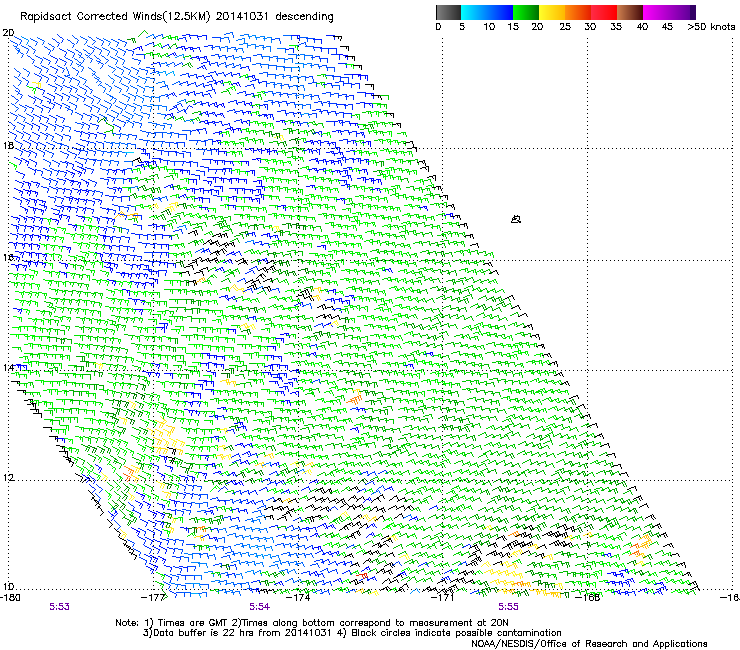The image size is (740, 650).
Task: Click the longitude label "-177" on the bottom axis
Action: point(153,597)
